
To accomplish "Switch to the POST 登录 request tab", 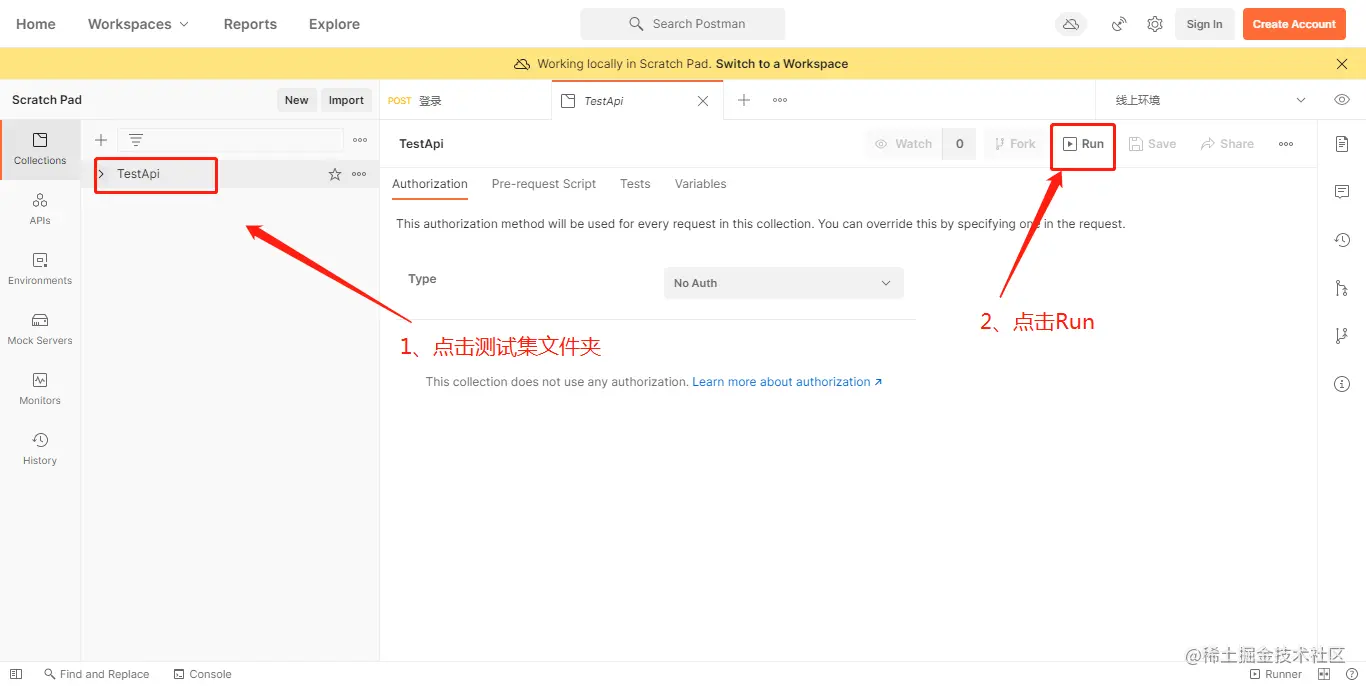I will pos(465,100).
